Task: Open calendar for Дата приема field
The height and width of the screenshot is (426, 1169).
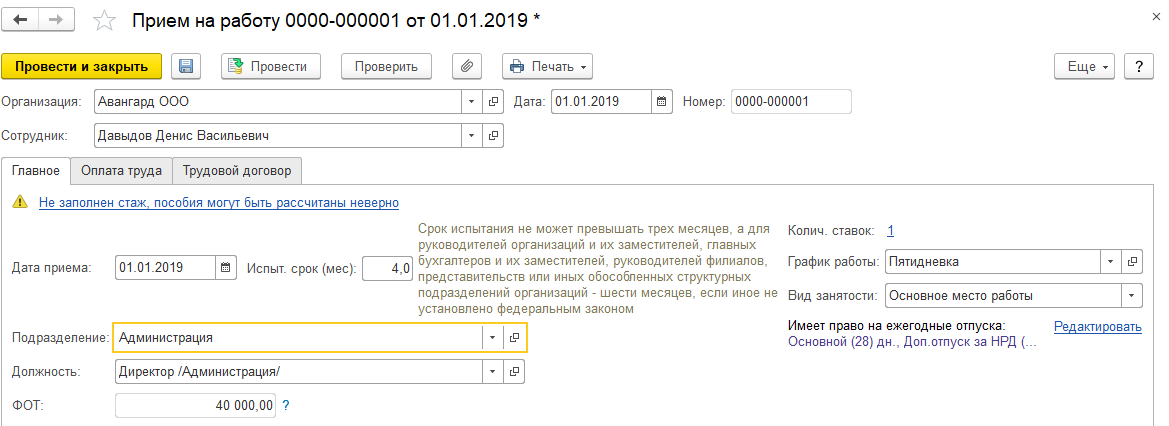Action: pos(226,267)
